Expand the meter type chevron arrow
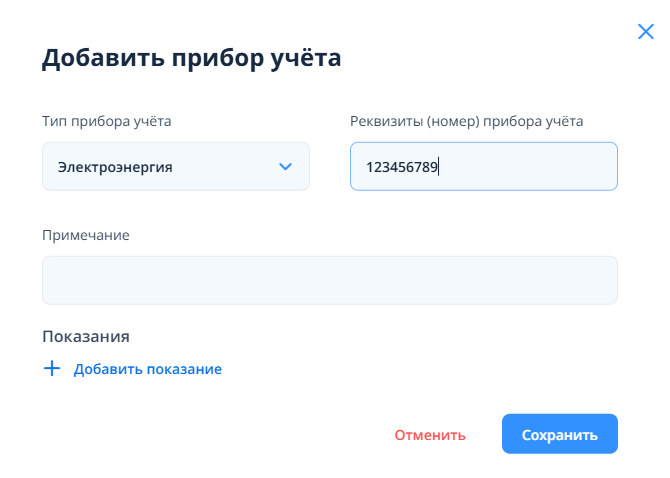Screen dimensions: 670x478 [x=285, y=167]
